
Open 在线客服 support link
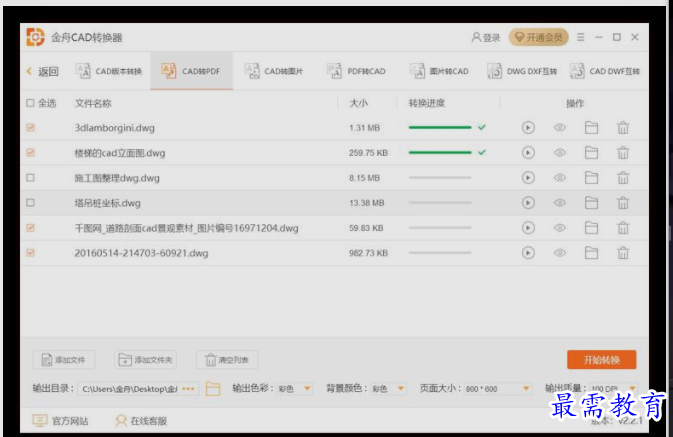141,421
